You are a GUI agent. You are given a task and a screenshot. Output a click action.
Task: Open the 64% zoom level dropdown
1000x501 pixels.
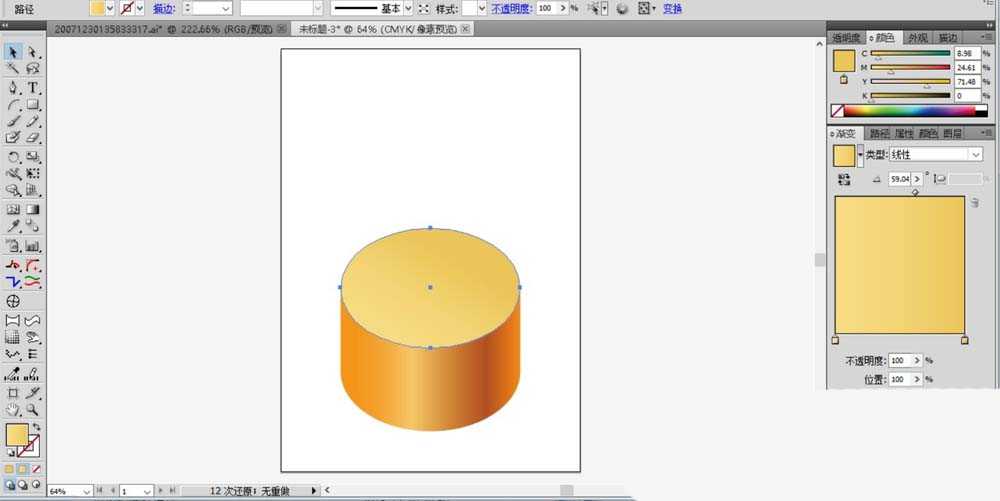(70, 491)
